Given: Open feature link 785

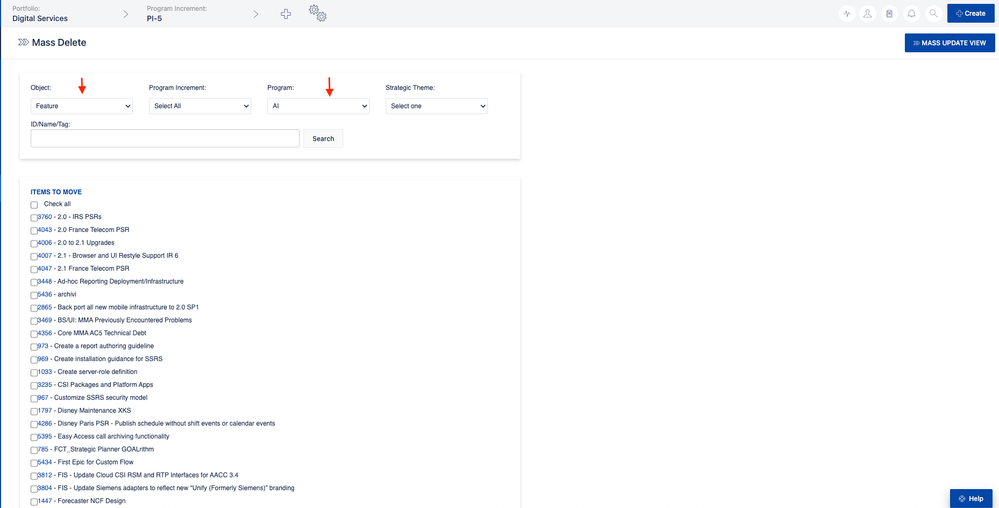Looking at the screenshot, I should point(43,449).
